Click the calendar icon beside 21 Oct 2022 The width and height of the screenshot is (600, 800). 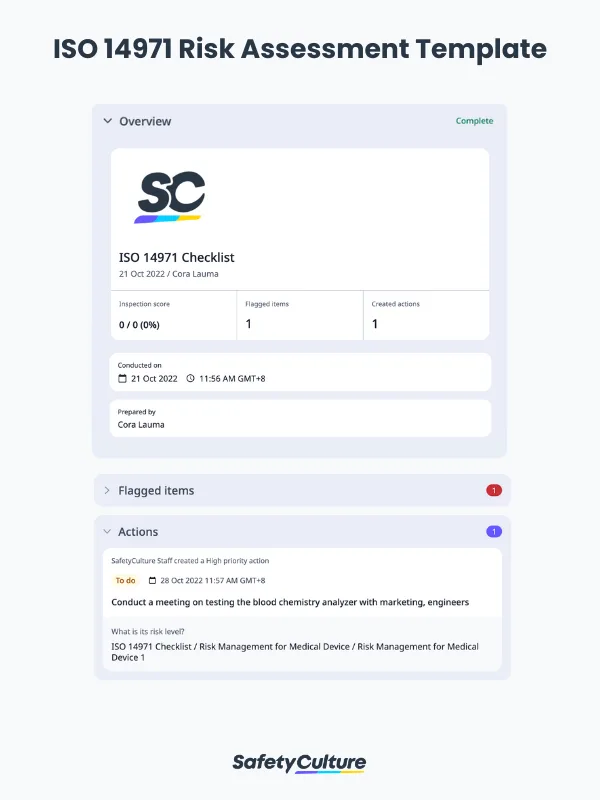122,379
